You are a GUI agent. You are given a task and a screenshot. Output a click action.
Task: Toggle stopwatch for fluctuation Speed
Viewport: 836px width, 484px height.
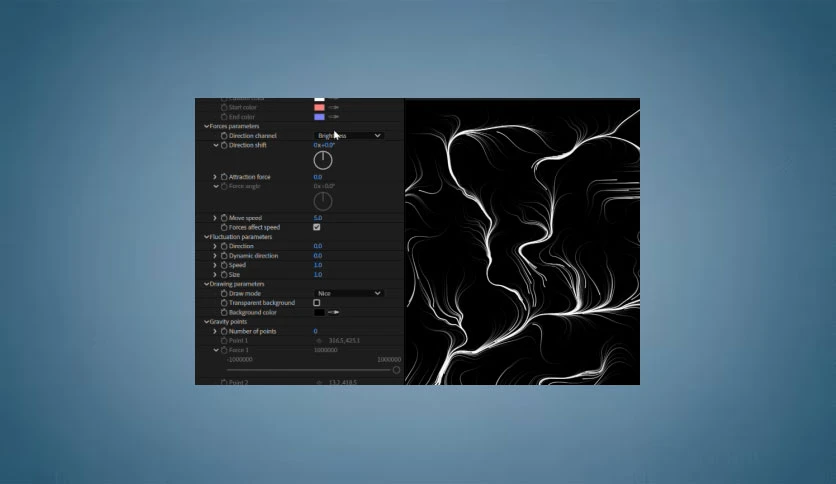(x=224, y=265)
